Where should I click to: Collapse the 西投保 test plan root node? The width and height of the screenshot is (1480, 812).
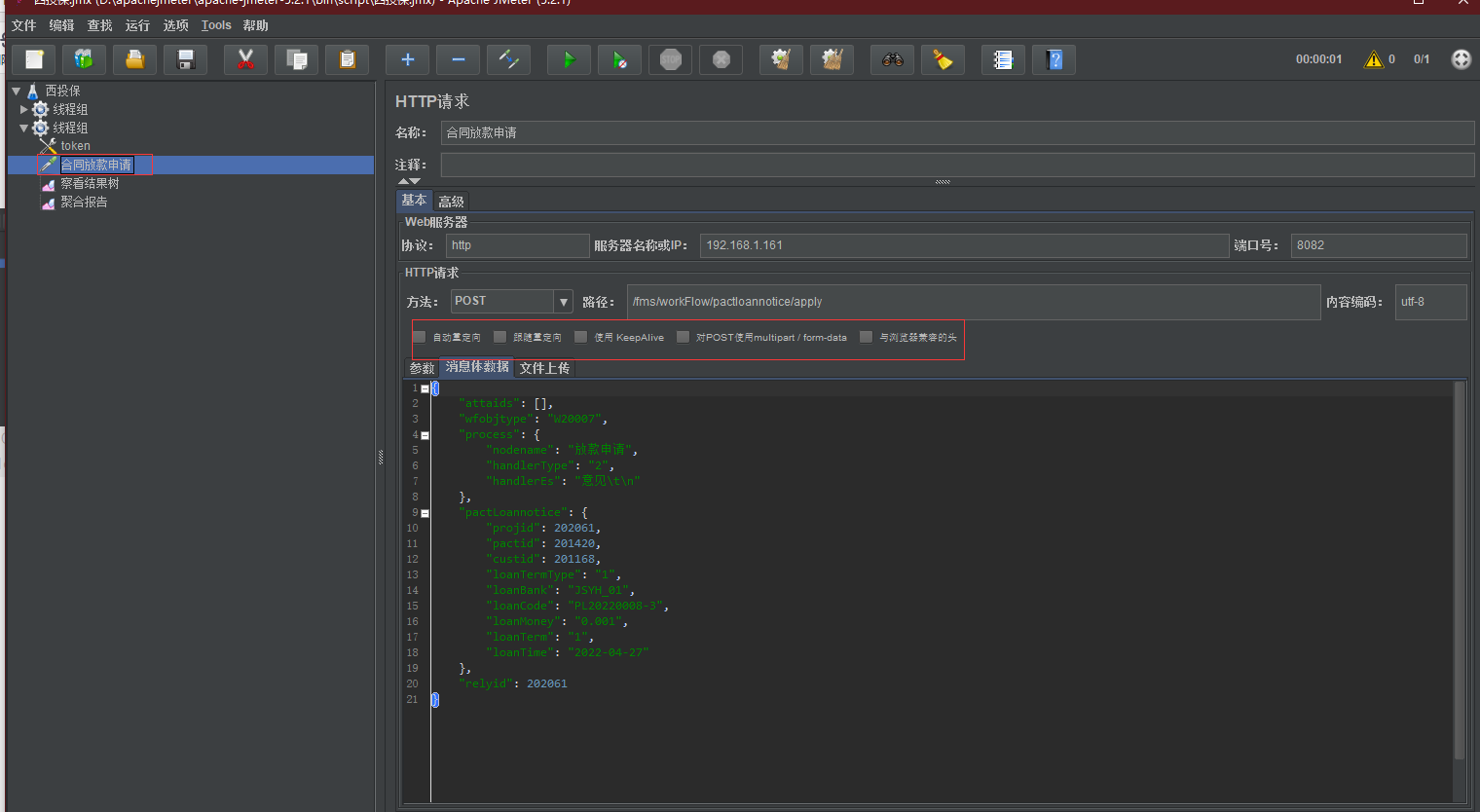(16, 91)
